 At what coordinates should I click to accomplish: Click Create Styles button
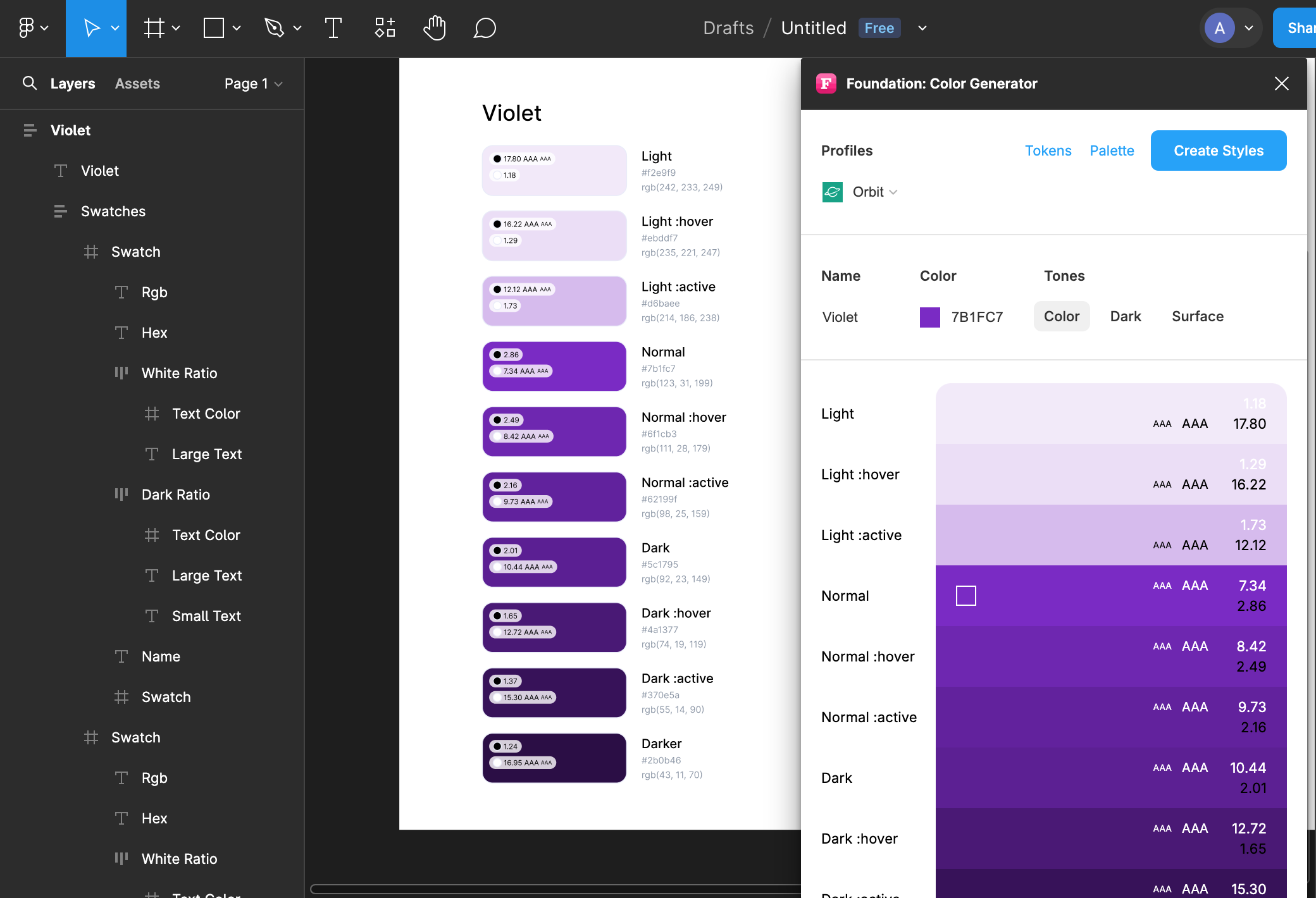pyautogui.click(x=1218, y=151)
